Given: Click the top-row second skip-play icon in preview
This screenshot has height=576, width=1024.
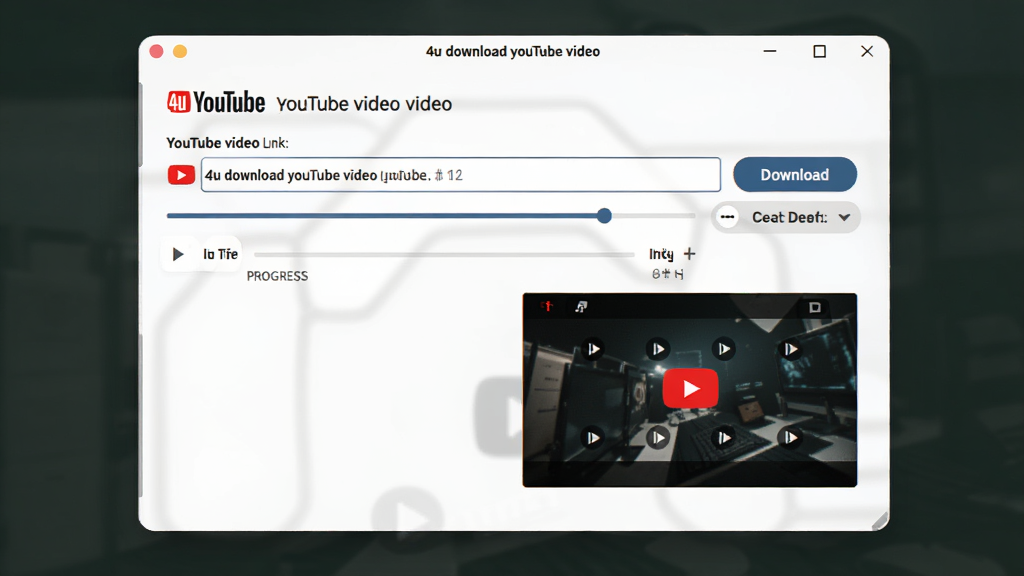Looking at the screenshot, I should pyautogui.click(x=658, y=349).
